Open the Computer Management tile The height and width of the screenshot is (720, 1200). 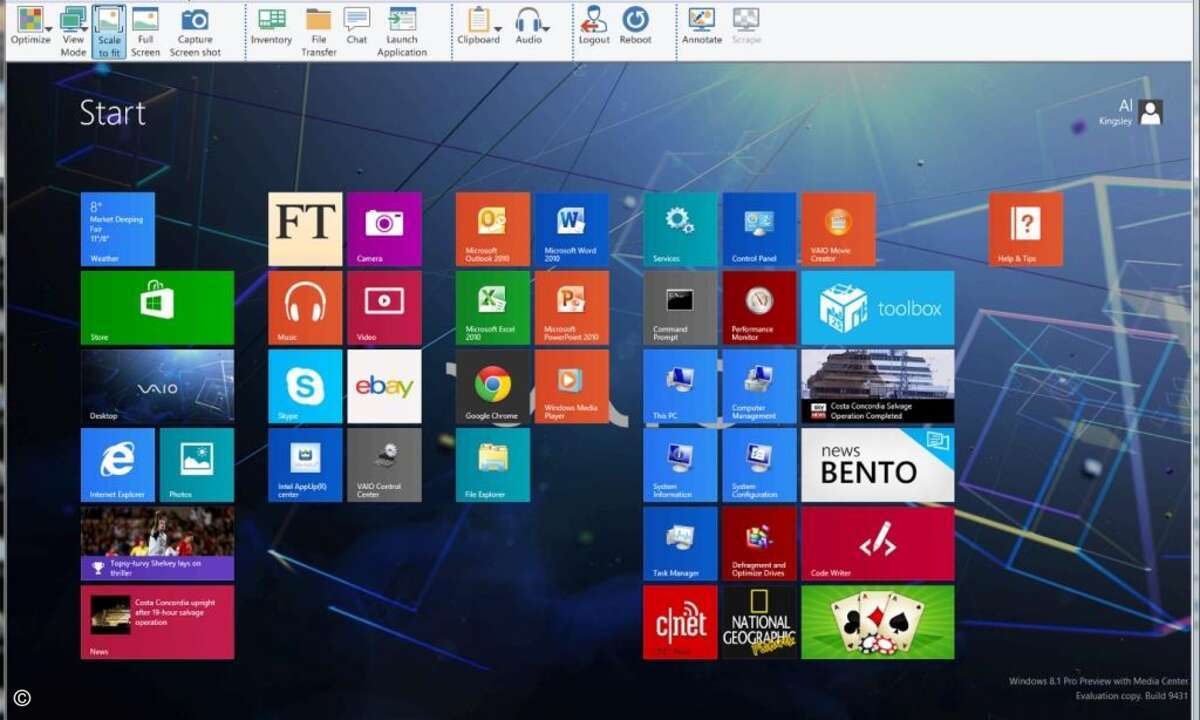[x=759, y=386]
